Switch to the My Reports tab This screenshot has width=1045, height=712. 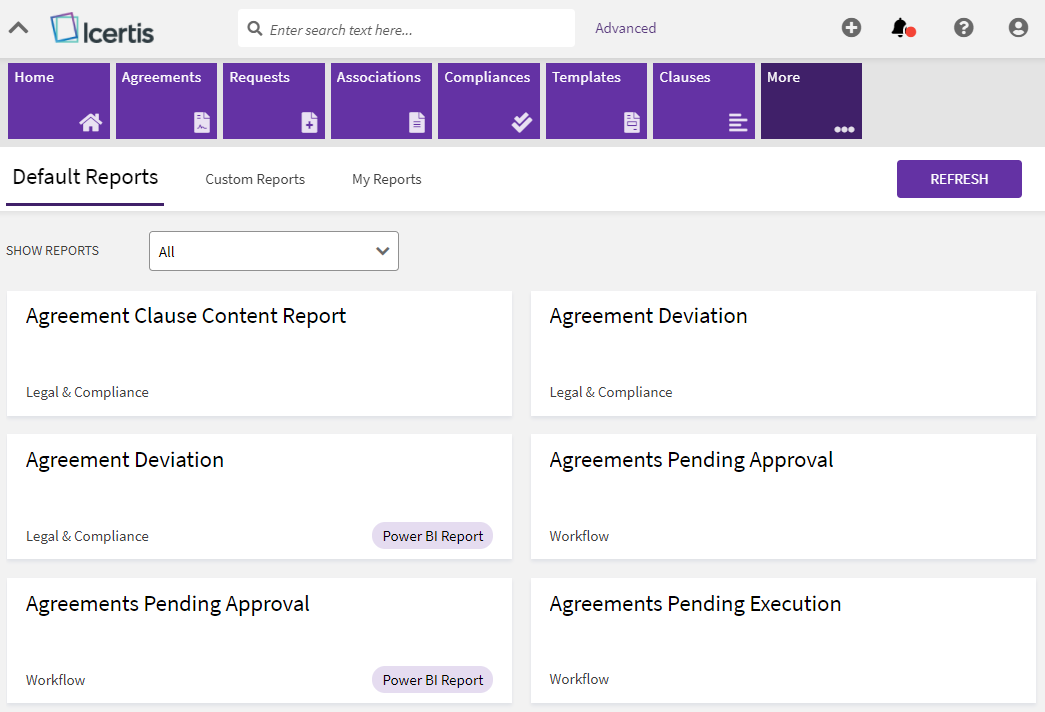coord(386,180)
